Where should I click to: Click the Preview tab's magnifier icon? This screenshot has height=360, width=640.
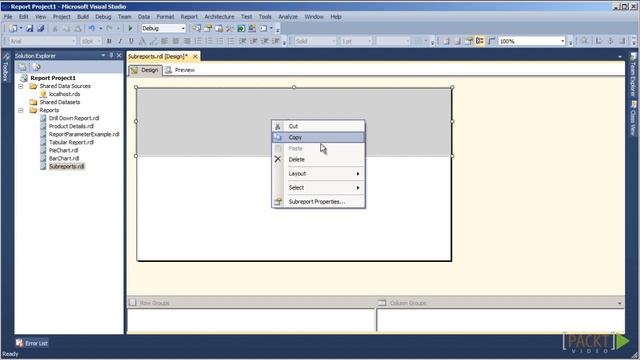168,70
